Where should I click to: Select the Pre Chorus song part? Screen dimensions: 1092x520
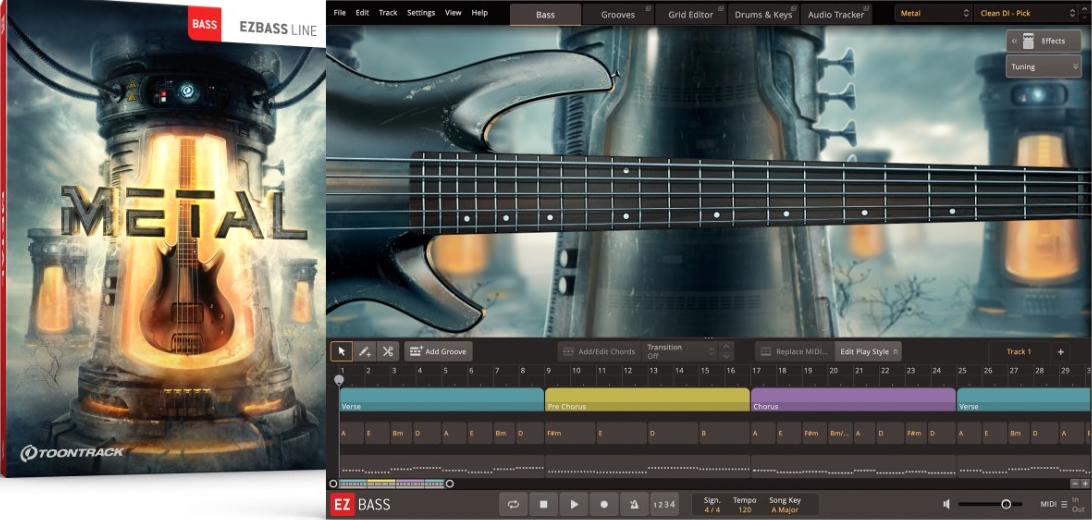coord(647,400)
